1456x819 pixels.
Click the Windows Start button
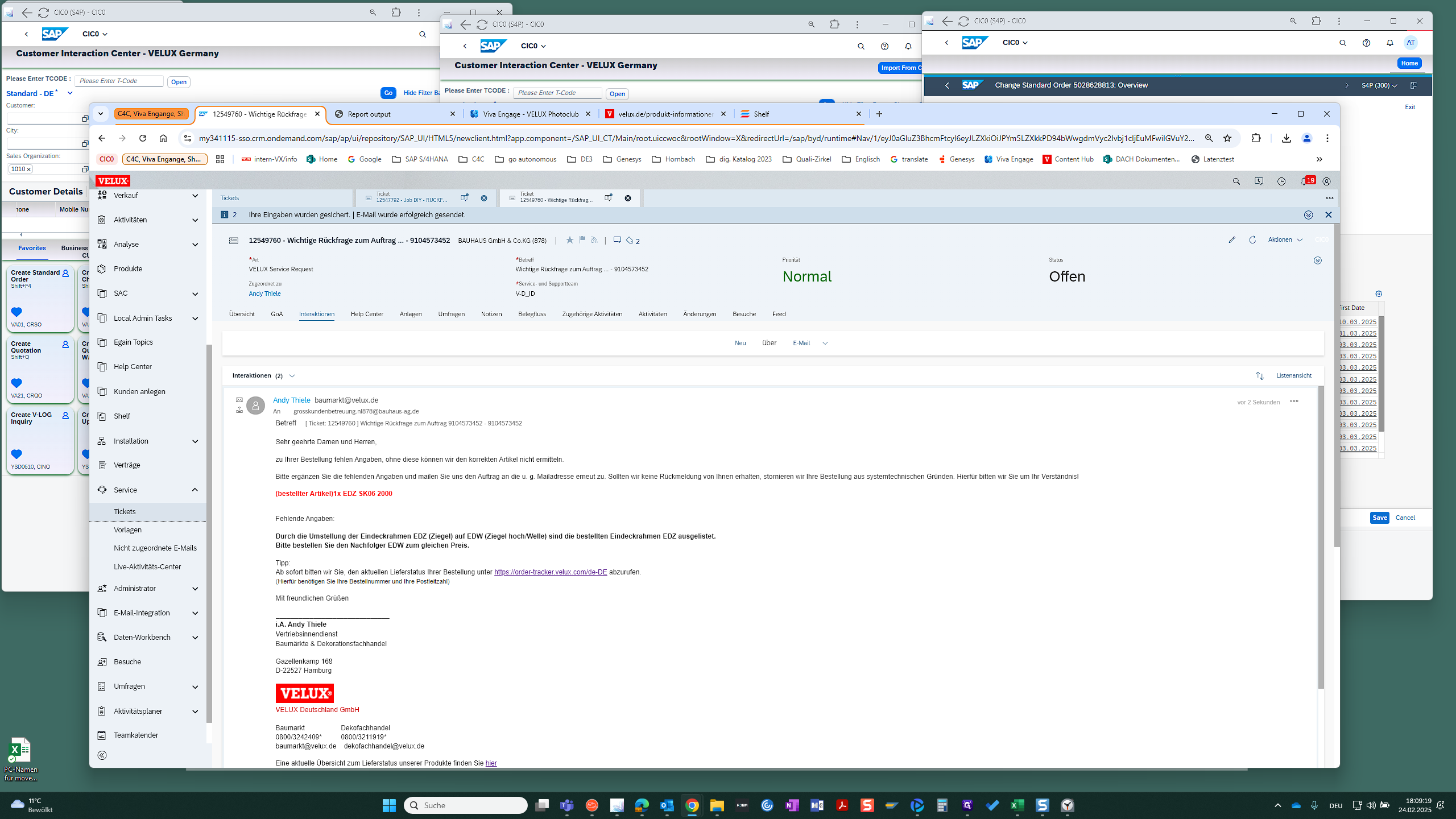click(389, 805)
